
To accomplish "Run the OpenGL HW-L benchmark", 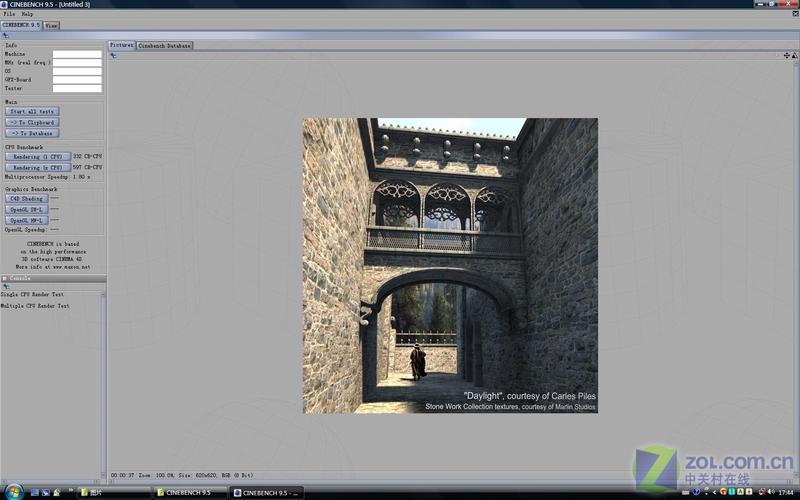I will click(x=27, y=220).
